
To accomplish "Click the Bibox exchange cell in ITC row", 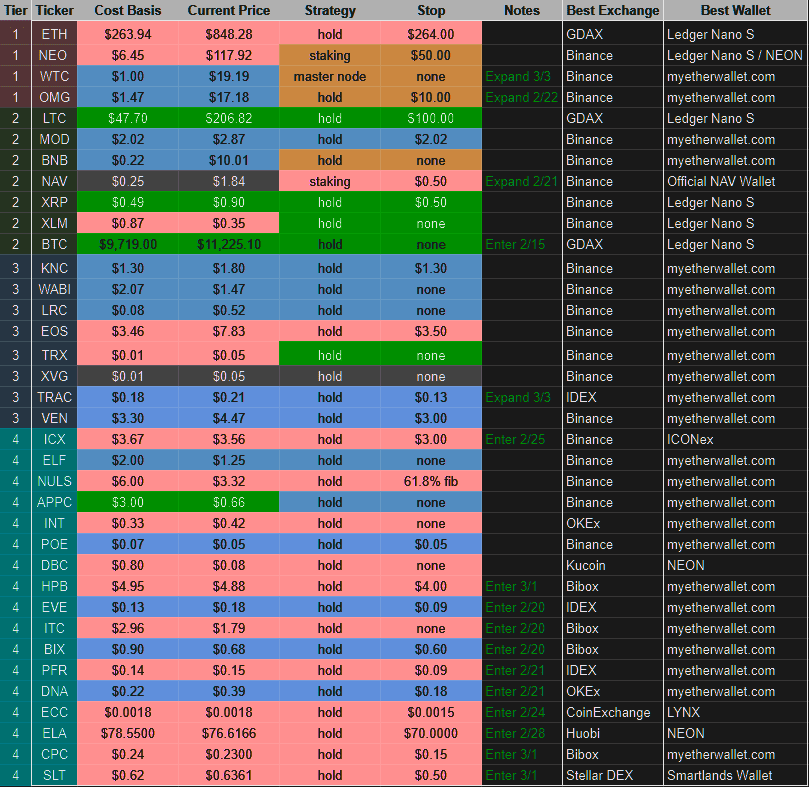I will [612, 629].
